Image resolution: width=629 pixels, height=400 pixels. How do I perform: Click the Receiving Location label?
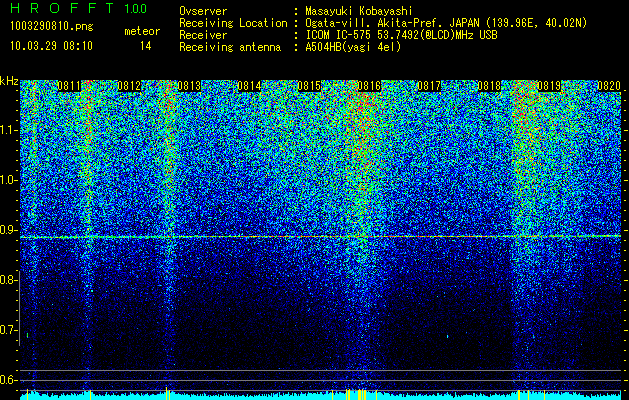tap(233, 23)
